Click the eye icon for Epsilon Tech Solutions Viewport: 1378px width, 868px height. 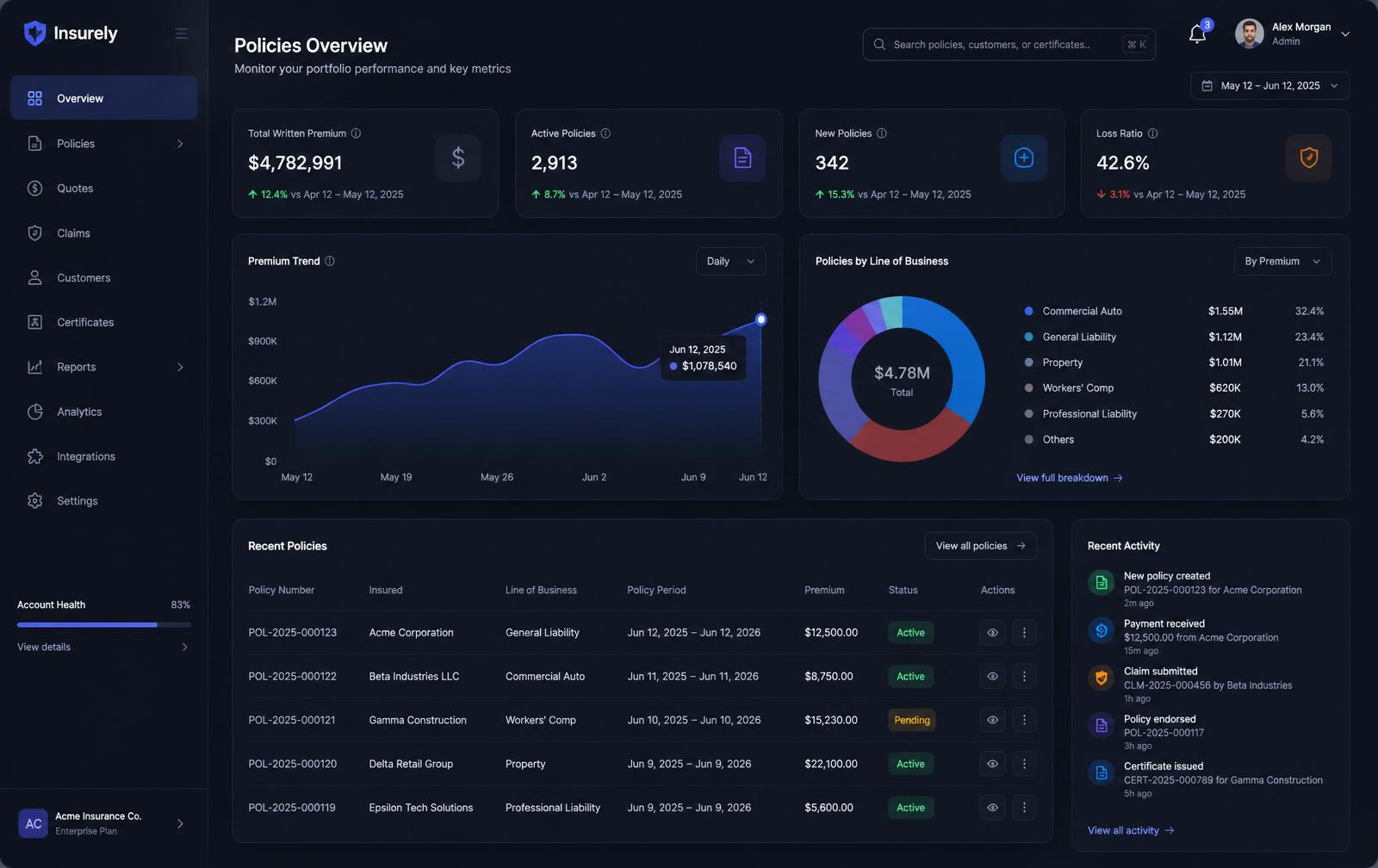pyautogui.click(x=992, y=808)
